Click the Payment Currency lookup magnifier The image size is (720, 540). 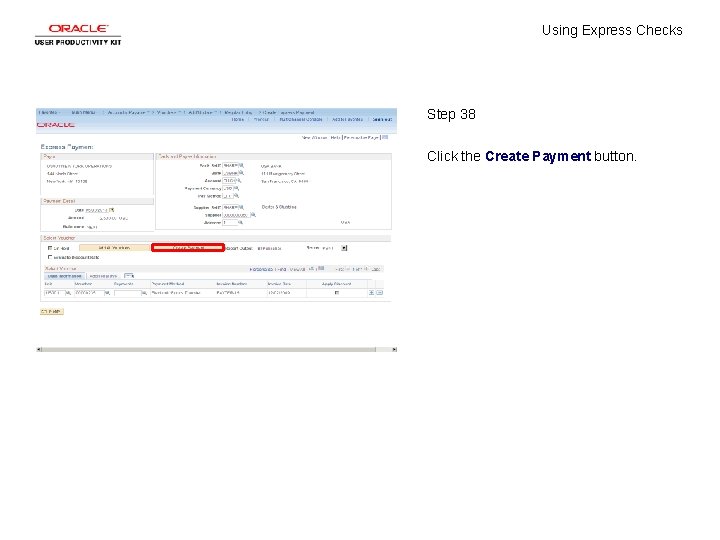[x=236, y=188]
